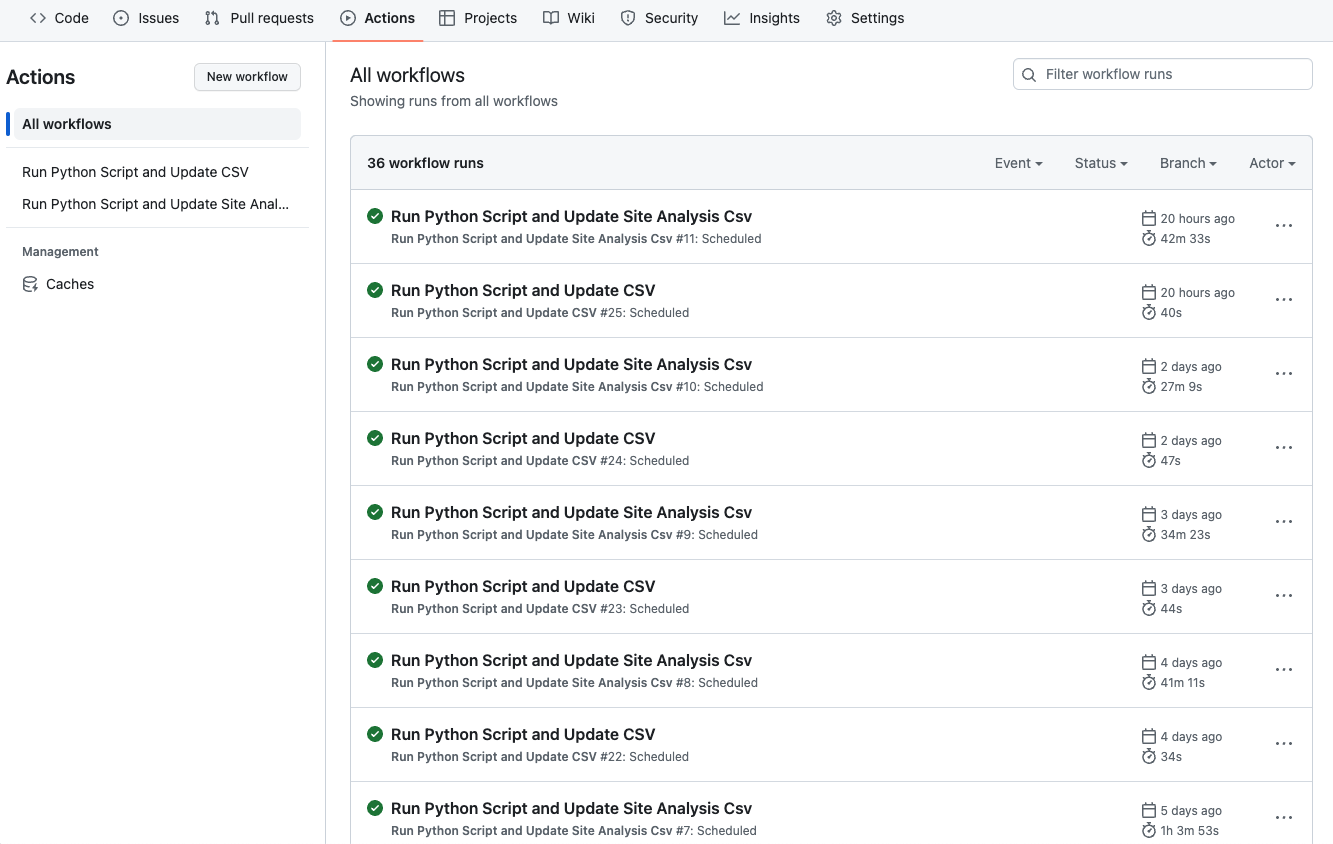Click calendar icon on run #11 row
The height and width of the screenshot is (844, 1333).
pos(1148,218)
